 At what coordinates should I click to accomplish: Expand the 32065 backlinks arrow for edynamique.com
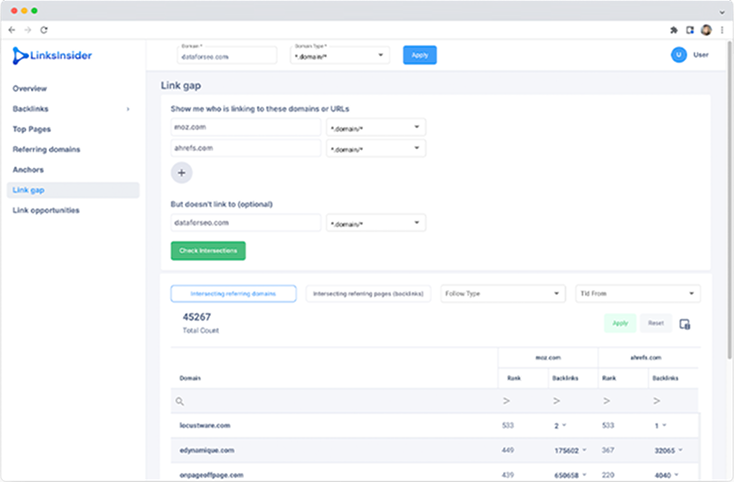pos(681,450)
